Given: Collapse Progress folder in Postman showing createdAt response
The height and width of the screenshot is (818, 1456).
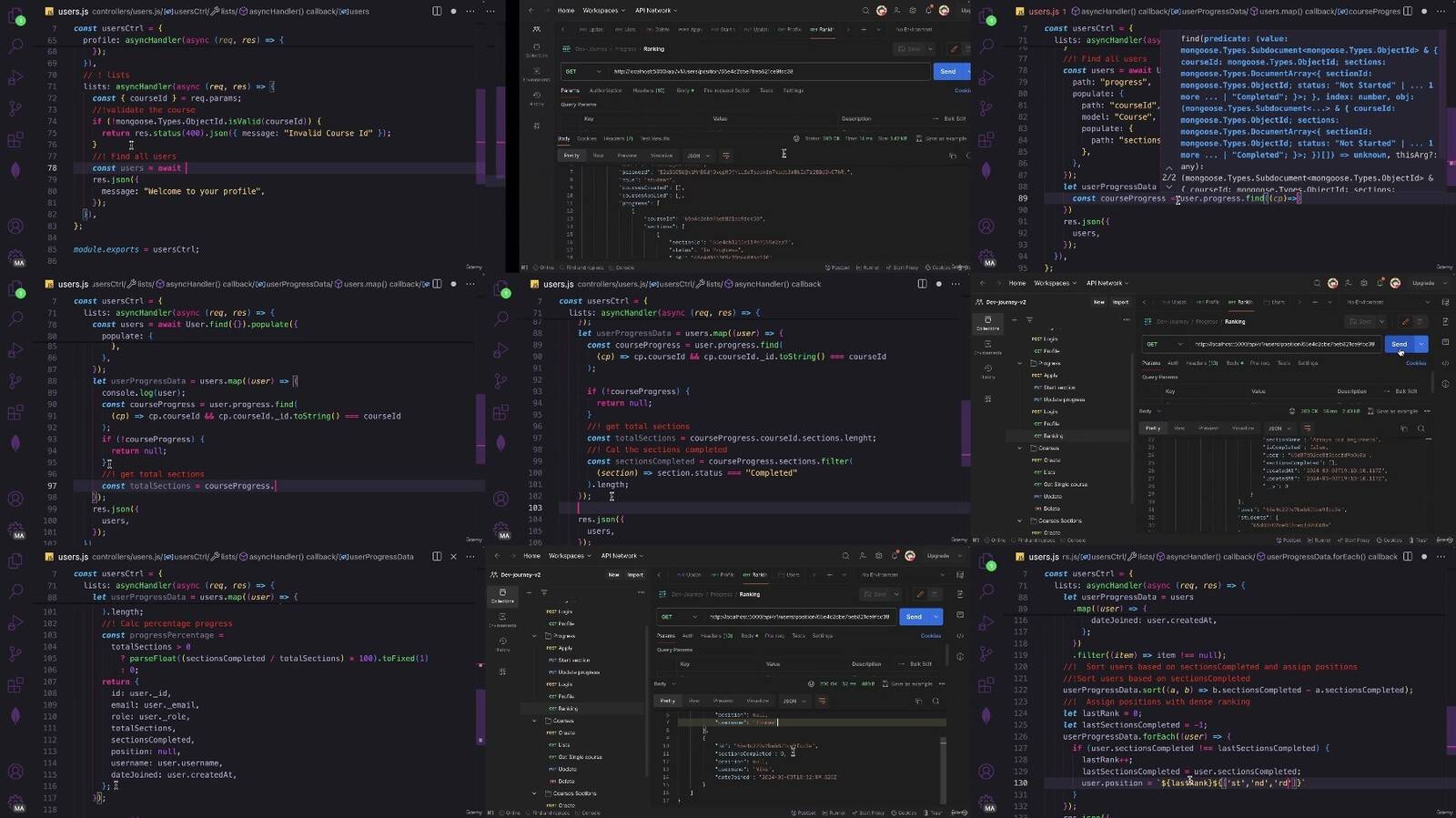Looking at the screenshot, I should pyautogui.click(x=1020, y=363).
